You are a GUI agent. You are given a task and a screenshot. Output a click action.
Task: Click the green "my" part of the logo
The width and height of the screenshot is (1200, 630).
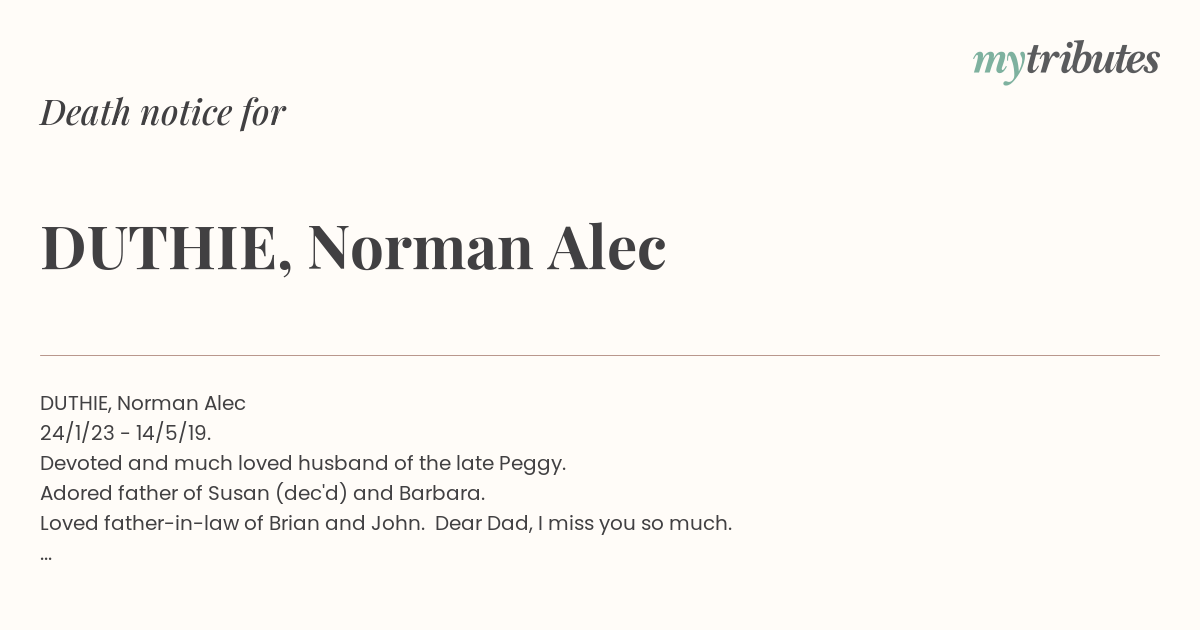pyautogui.click(x=999, y=64)
